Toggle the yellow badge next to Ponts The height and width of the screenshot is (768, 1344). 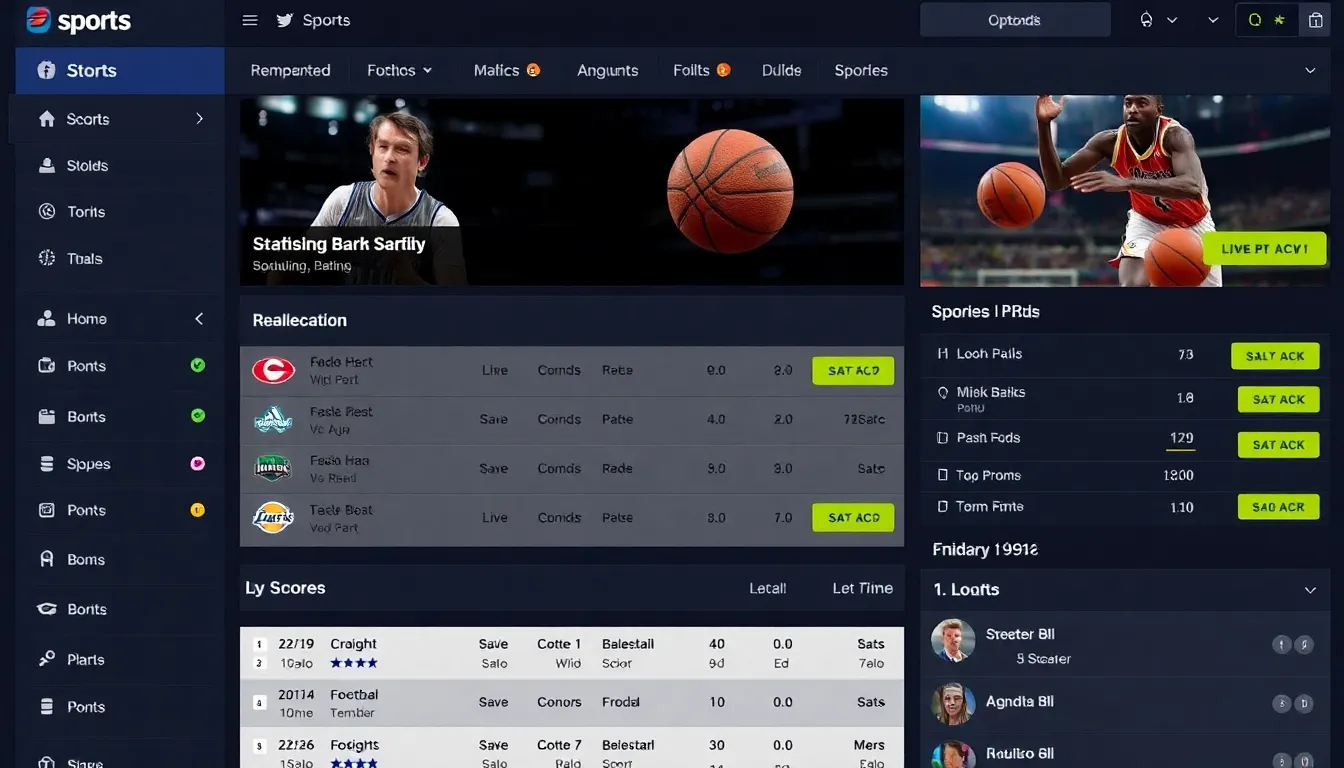(x=199, y=510)
